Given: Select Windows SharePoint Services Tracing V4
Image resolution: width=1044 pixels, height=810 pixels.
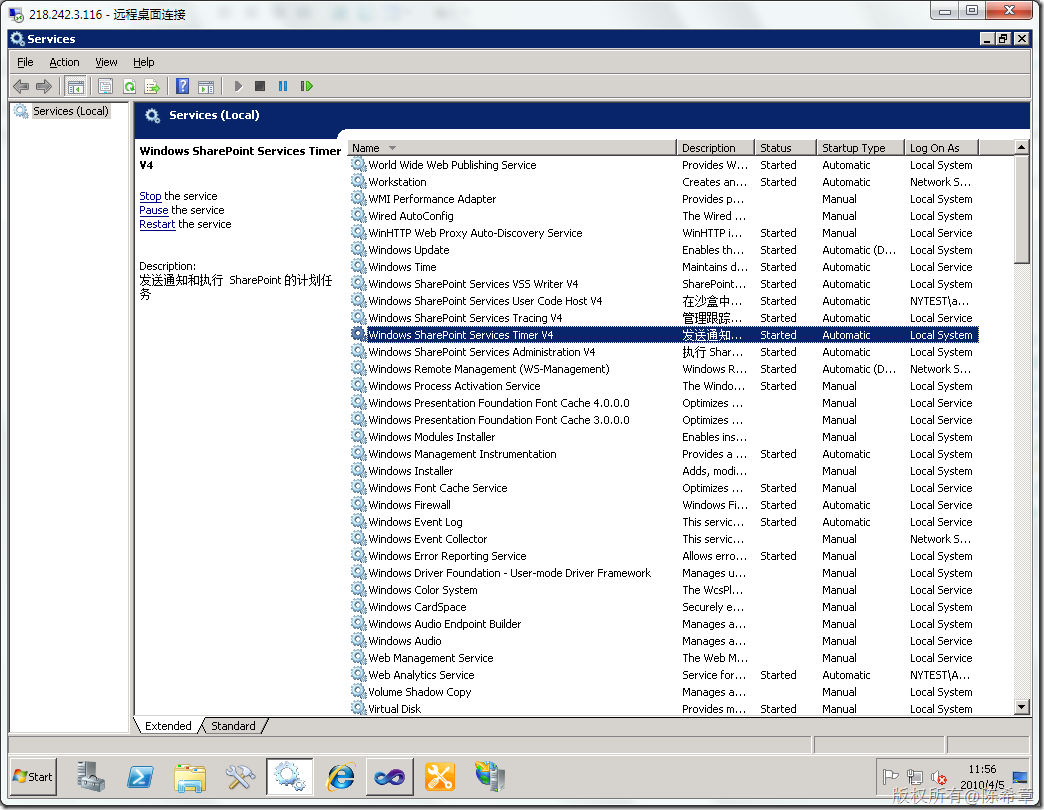Looking at the screenshot, I should [x=664, y=317].
